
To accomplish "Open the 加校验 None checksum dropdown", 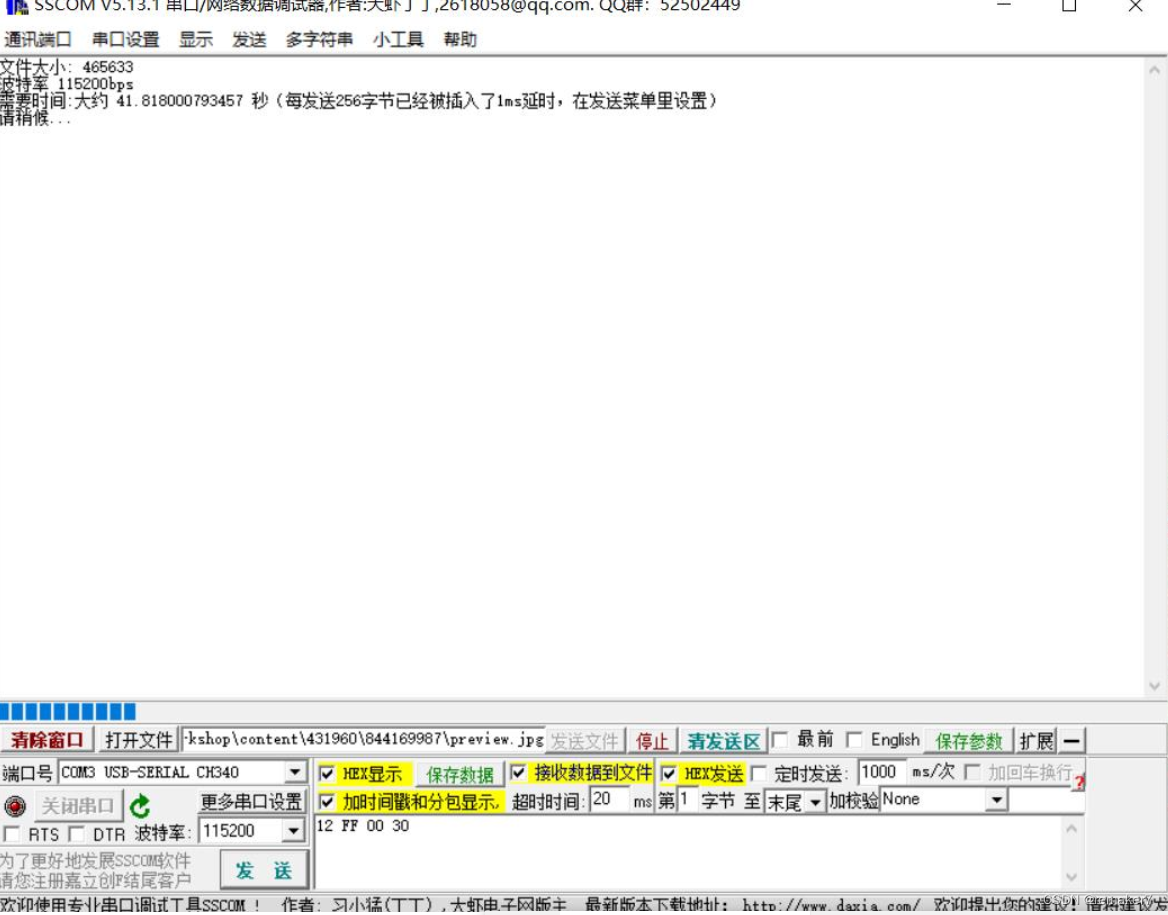I will pyautogui.click(x=996, y=801).
